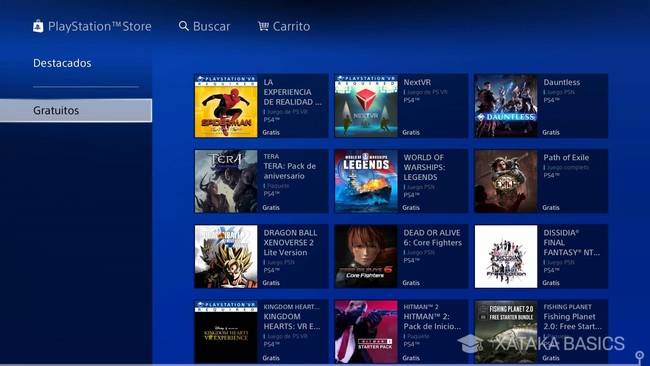This screenshot has height=366, width=650.
Task: Click Paquete label on TERA tile
Action: [278, 186]
